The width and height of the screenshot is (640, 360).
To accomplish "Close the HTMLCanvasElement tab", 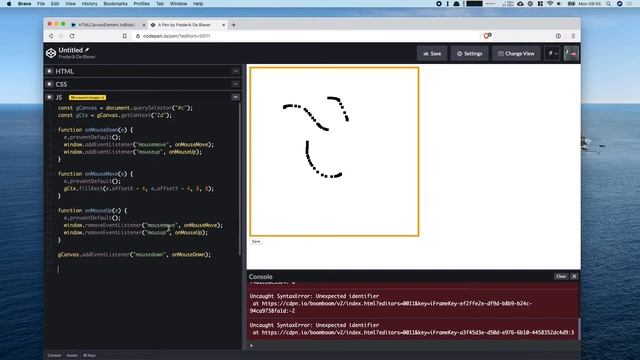I will pos(144,25).
